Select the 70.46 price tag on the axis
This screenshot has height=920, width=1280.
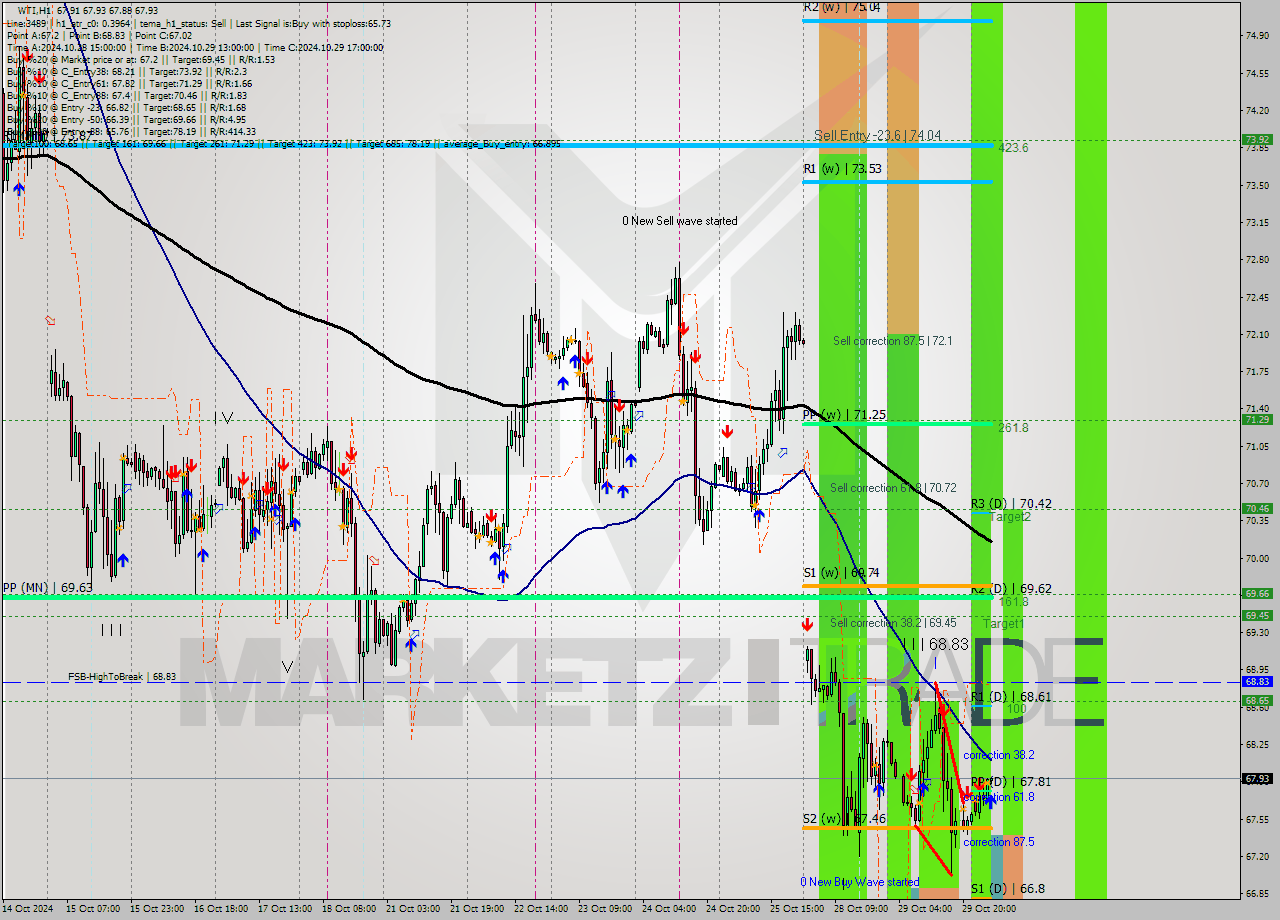pyautogui.click(x=1257, y=509)
